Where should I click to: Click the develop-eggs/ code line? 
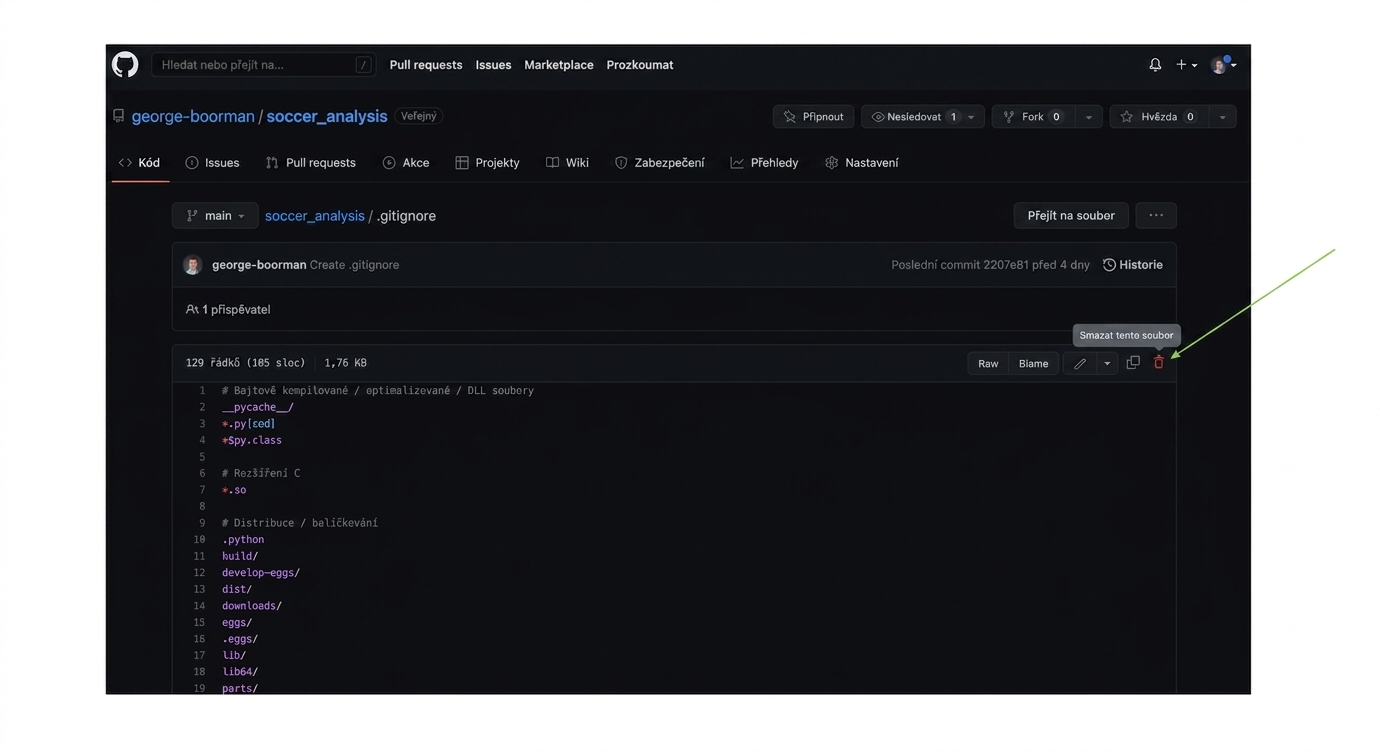pos(261,573)
